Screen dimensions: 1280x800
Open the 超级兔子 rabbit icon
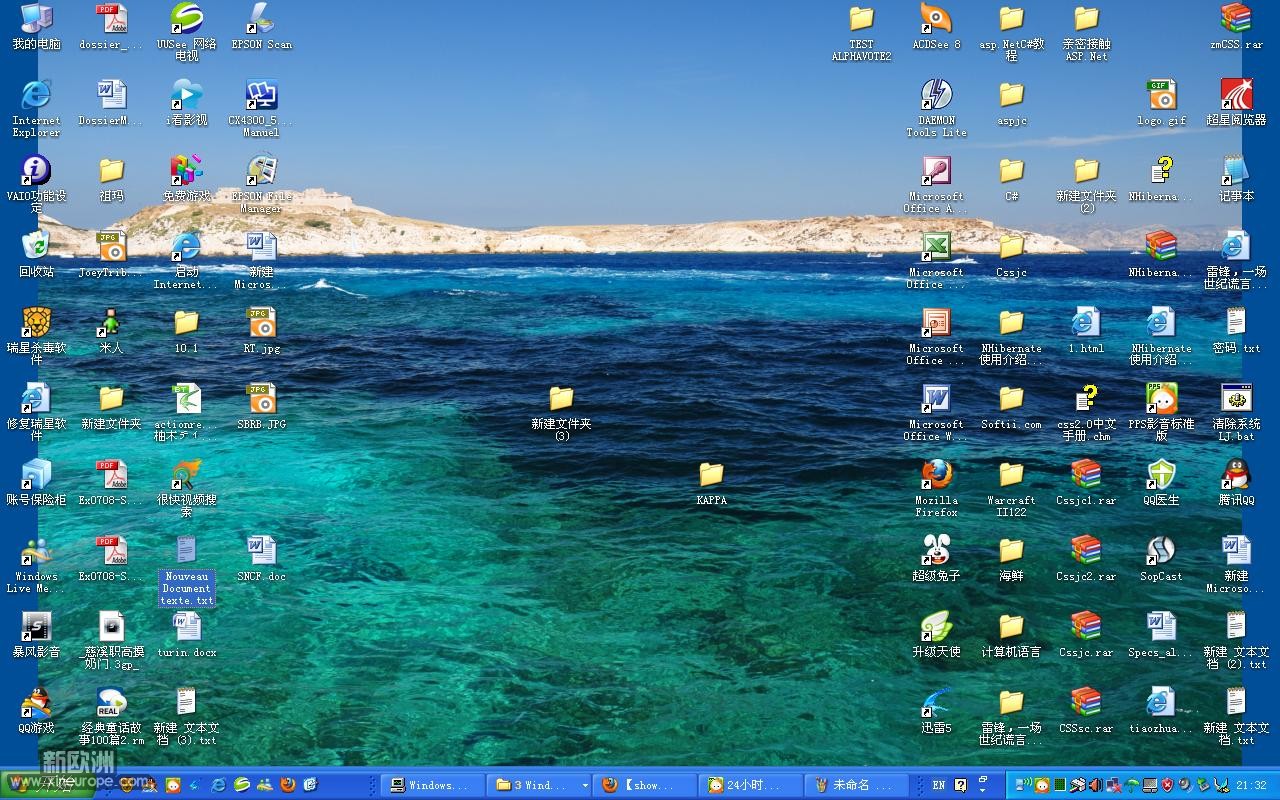[936, 557]
